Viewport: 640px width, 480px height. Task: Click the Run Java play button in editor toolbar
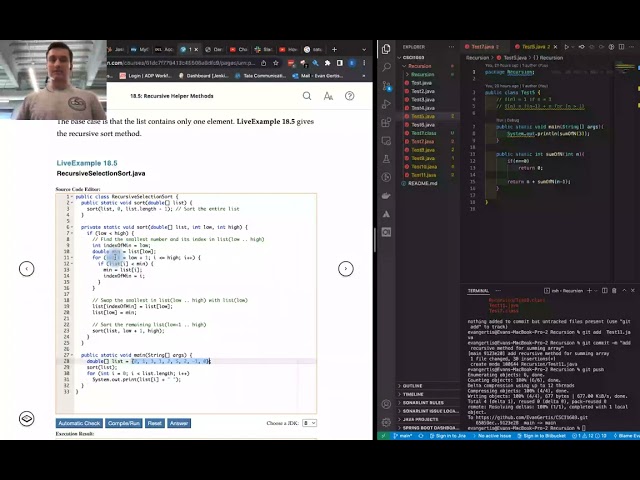tap(567, 47)
